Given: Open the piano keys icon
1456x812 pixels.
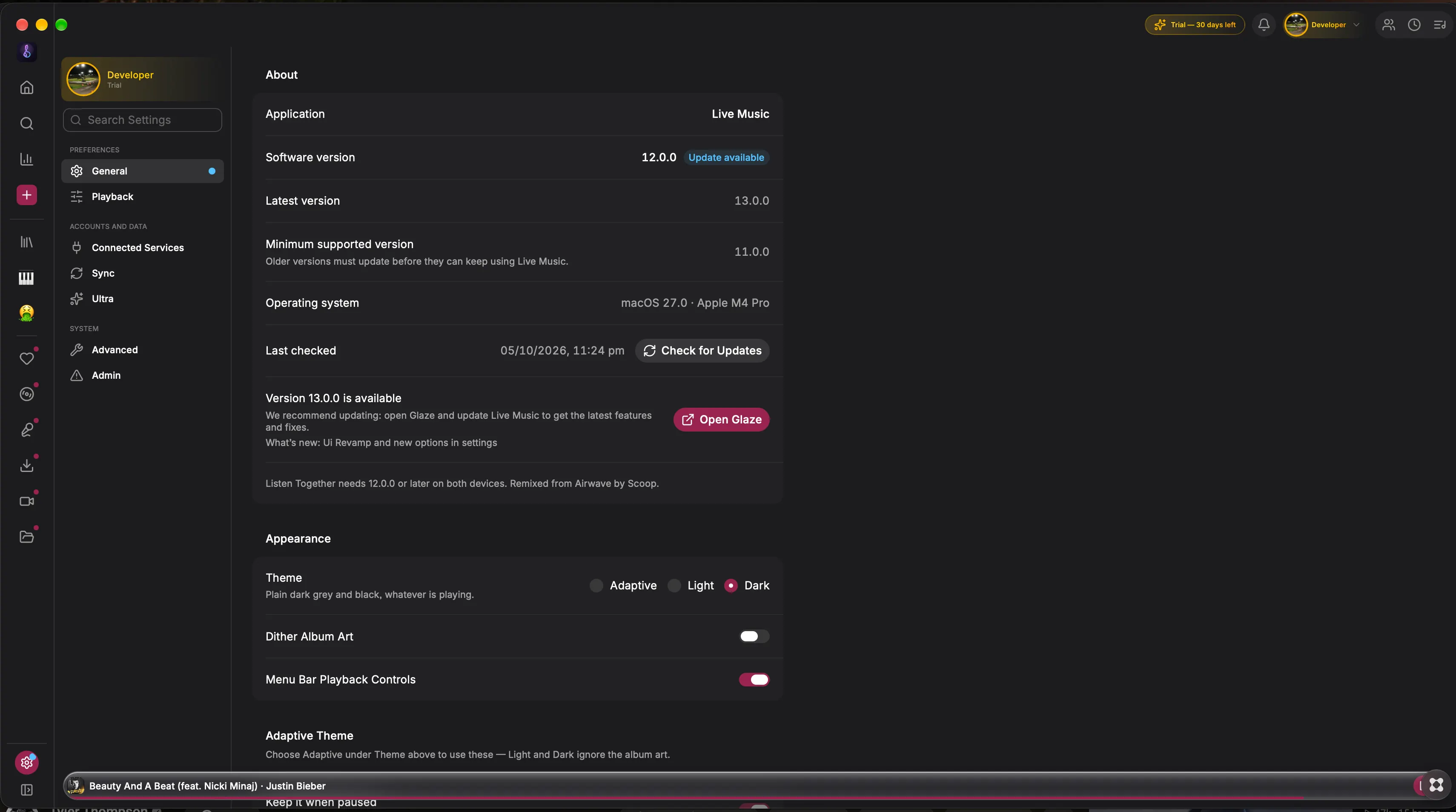Looking at the screenshot, I should pos(26,278).
